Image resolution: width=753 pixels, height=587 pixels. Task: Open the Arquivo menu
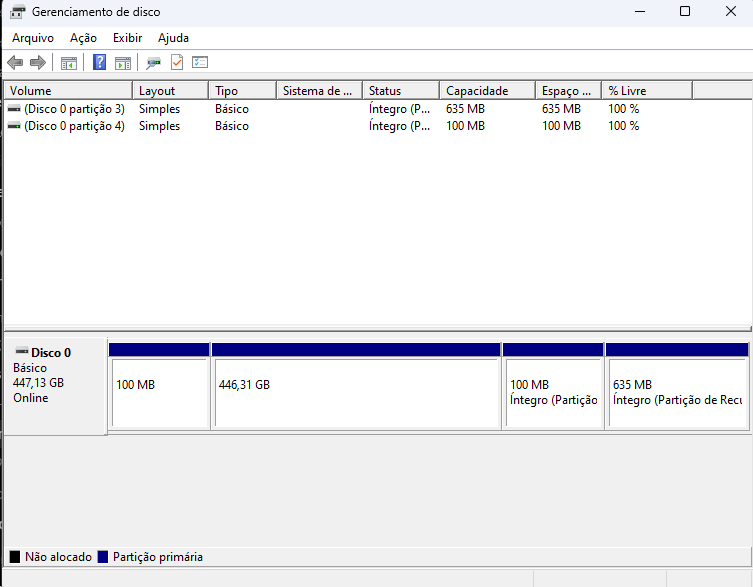pyautogui.click(x=33, y=38)
